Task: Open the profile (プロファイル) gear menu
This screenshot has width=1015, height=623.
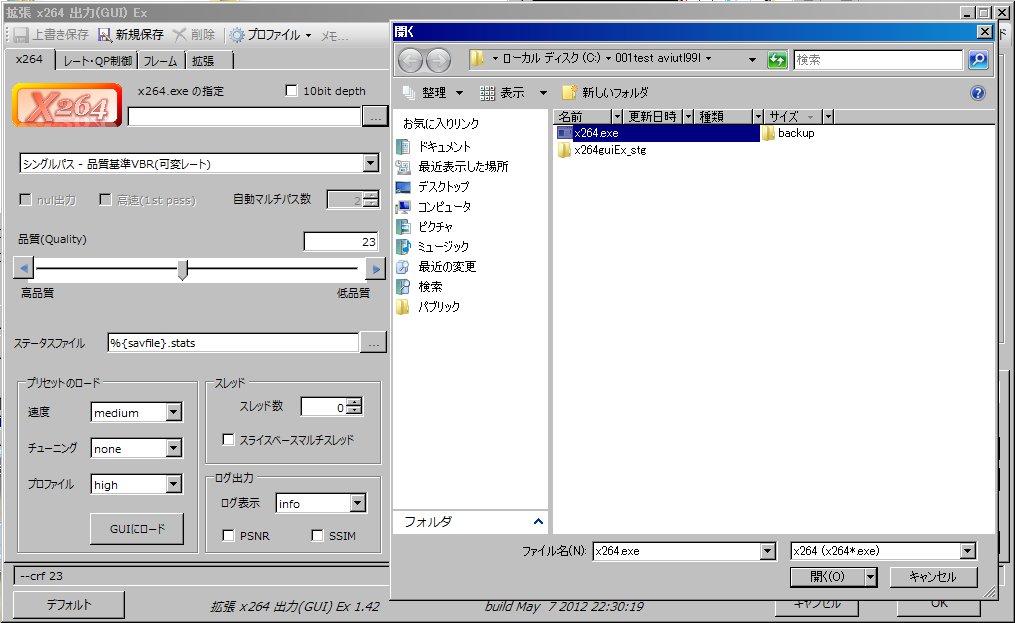Action: 271,35
